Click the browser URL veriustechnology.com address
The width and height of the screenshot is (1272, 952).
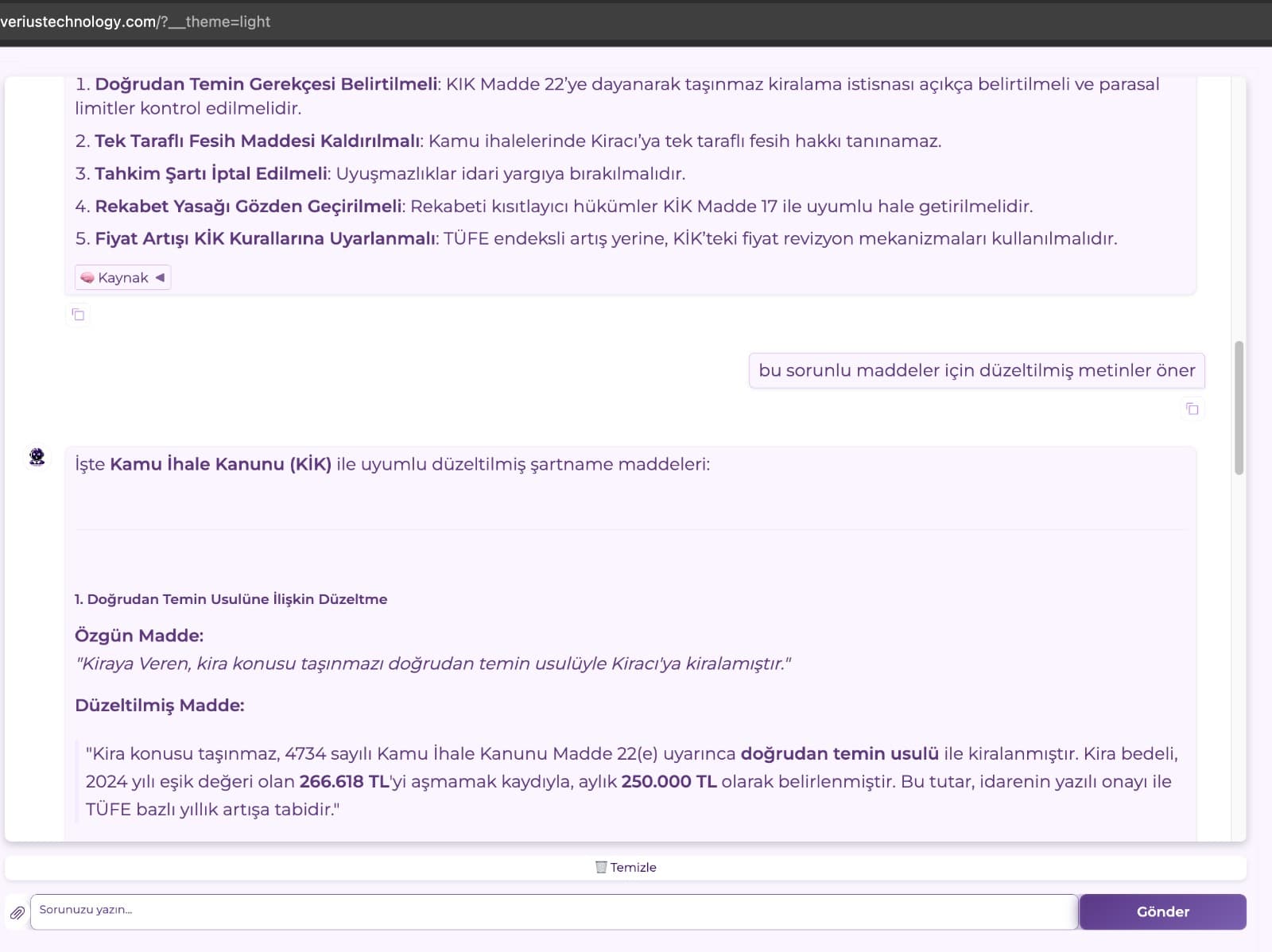(135, 21)
